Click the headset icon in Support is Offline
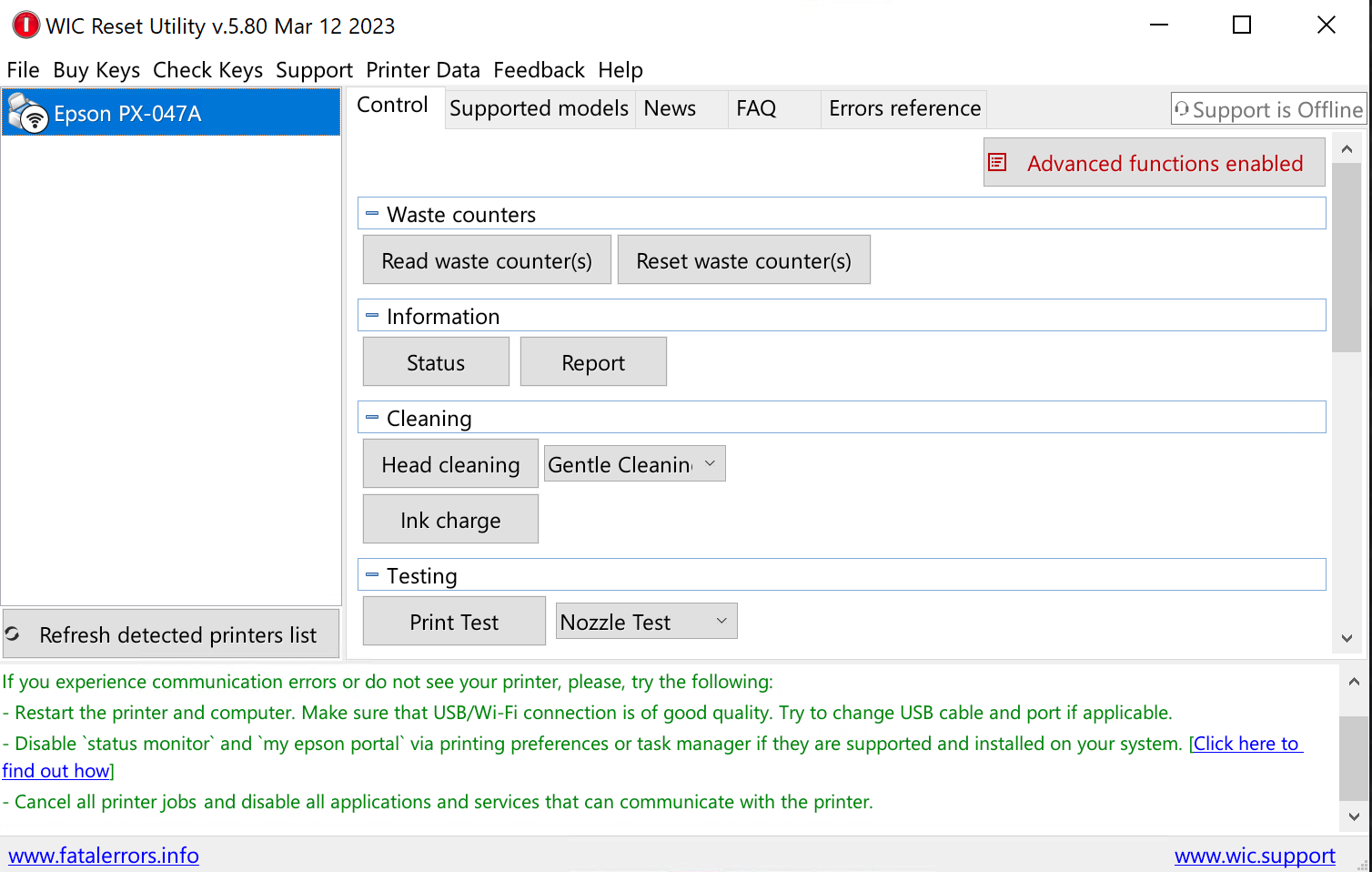The height and width of the screenshot is (872, 1372). (x=1182, y=109)
